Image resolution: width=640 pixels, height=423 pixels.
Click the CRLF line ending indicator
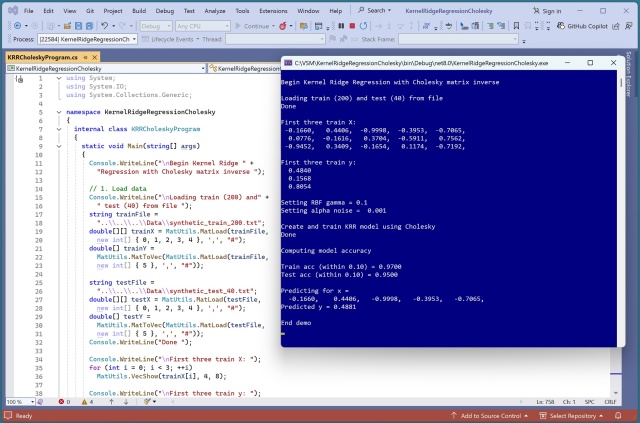610,402
